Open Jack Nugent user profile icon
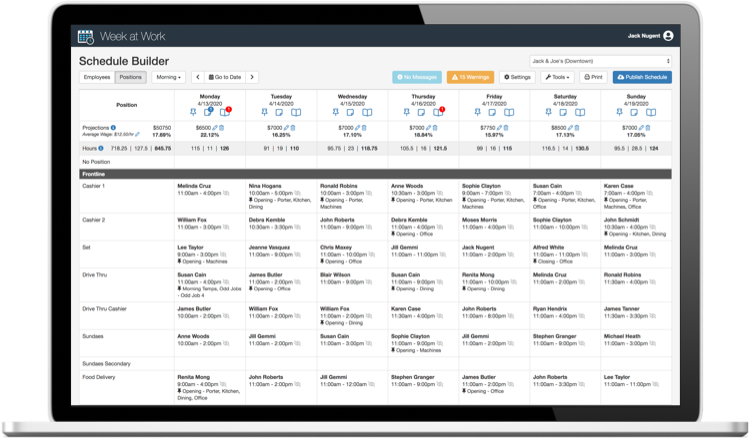Screen dimensions: 750x438 pyautogui.click(x=667, y=36)
